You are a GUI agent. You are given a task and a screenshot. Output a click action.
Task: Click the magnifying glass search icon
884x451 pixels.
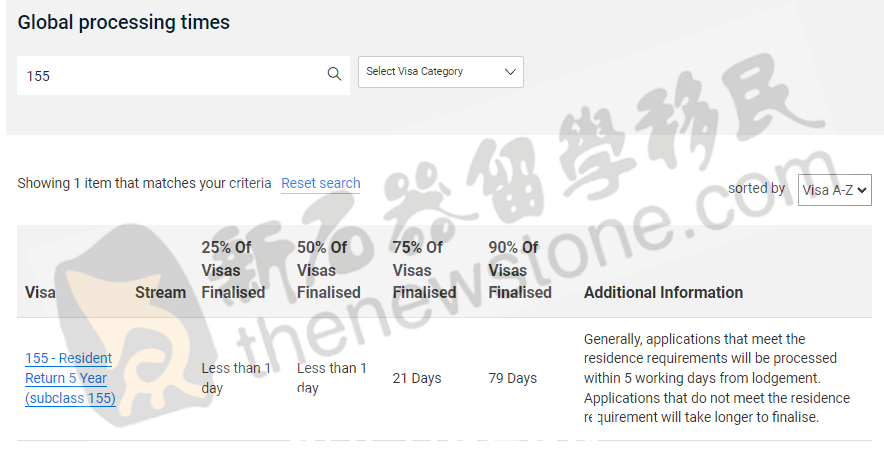tap(334, 74)
